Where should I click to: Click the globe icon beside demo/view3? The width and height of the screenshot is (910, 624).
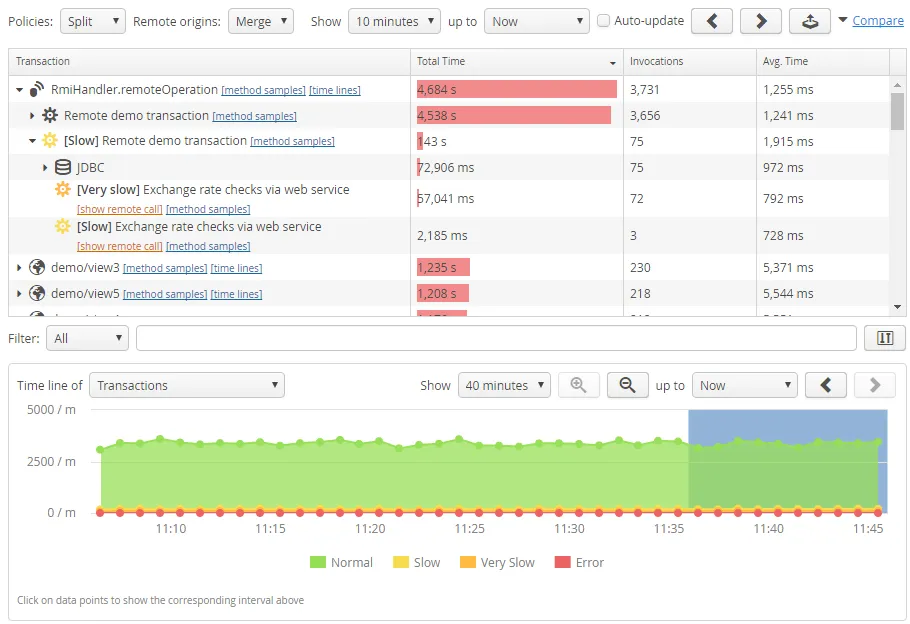click(x=36, y=267)
